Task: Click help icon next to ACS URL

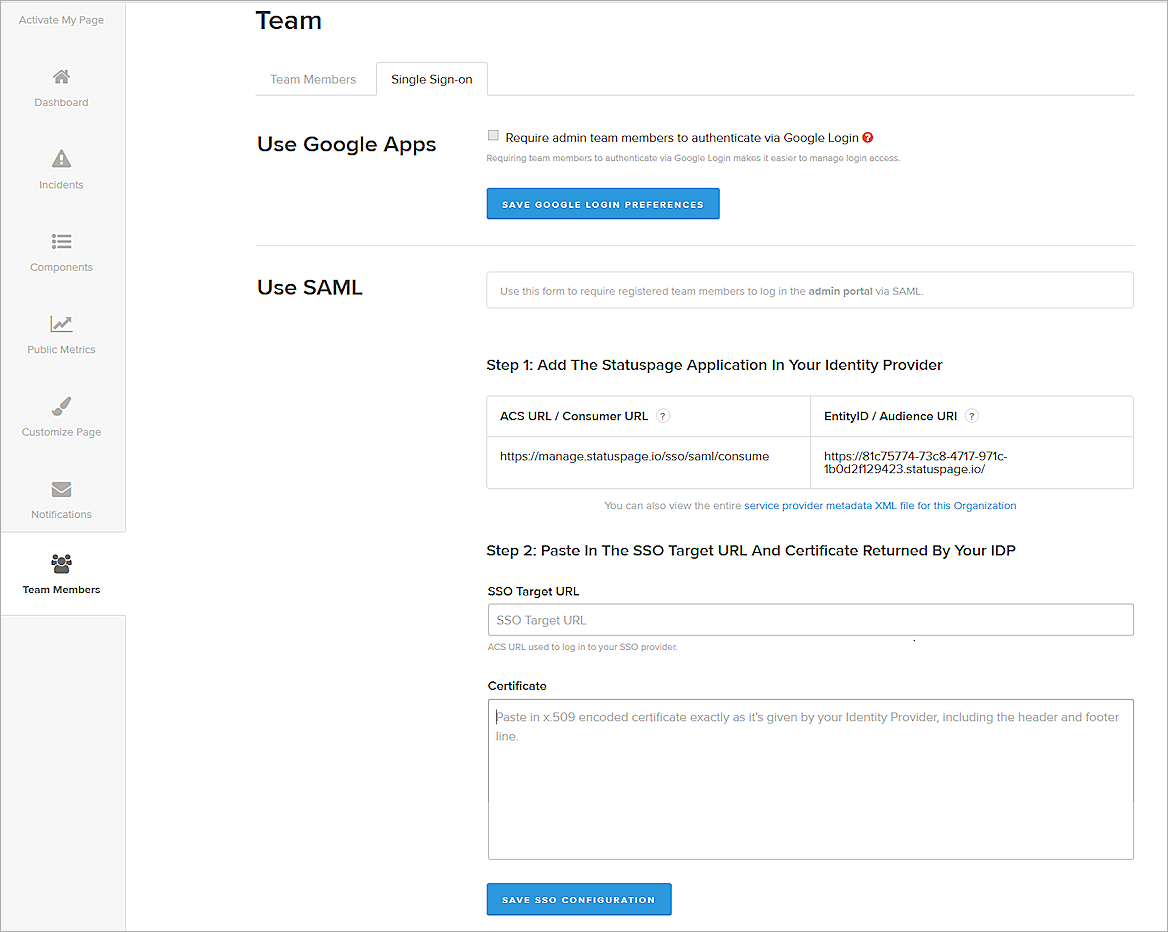Action: 663,416
